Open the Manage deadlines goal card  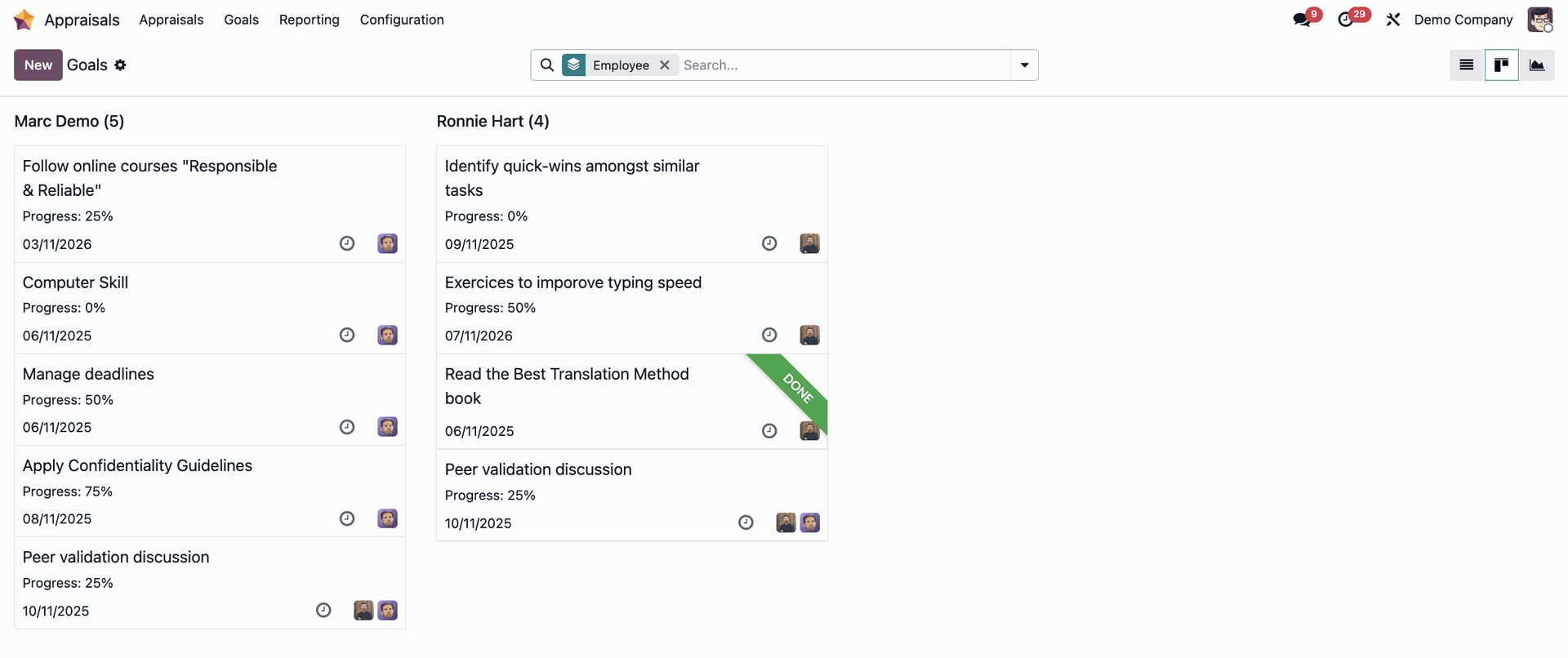pos(210,400)
